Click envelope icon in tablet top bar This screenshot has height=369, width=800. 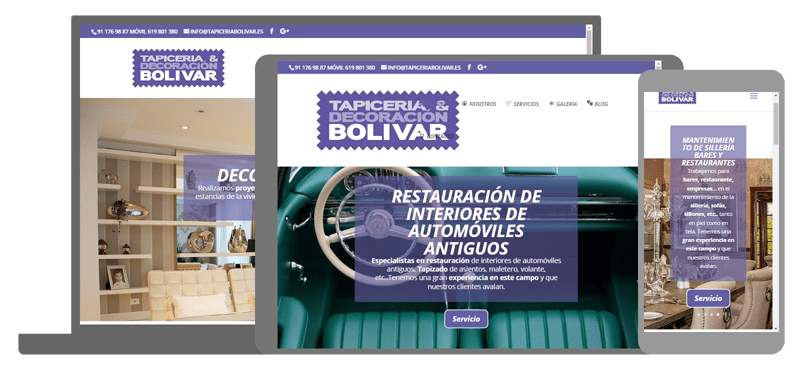point(384,67)
